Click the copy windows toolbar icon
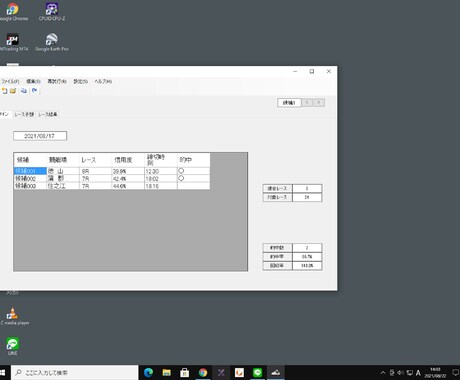Image resolution: width=460 pixels, height=380 pixels. tap(24, 91)
